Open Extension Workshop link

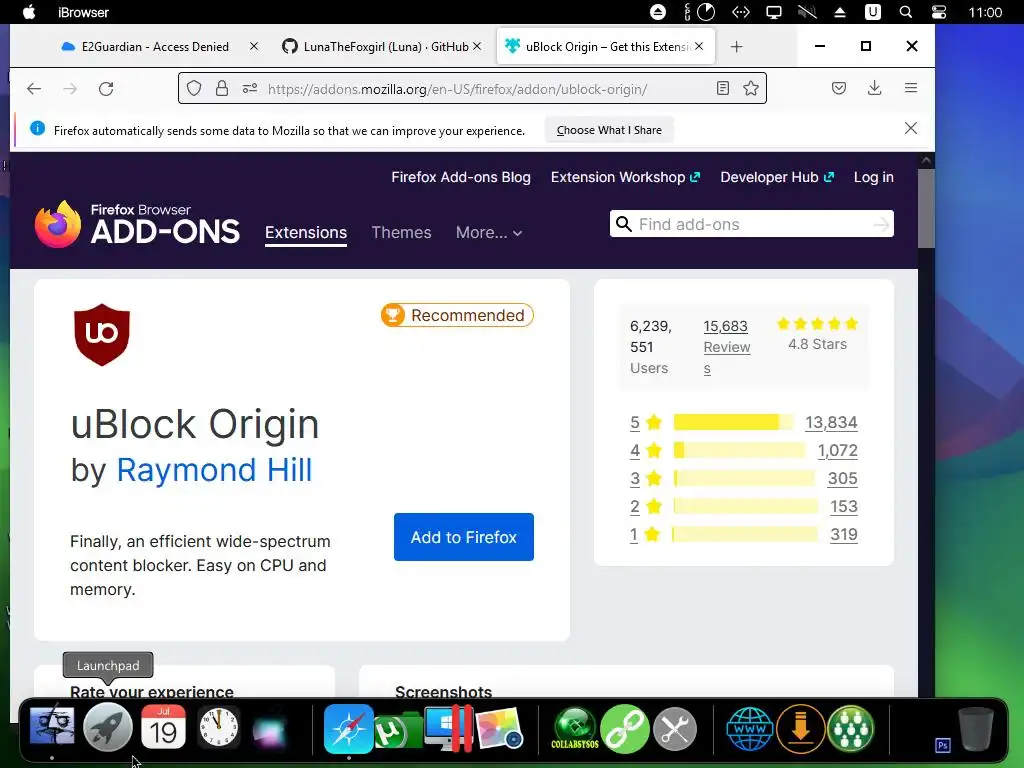click(x=625, y=177)
